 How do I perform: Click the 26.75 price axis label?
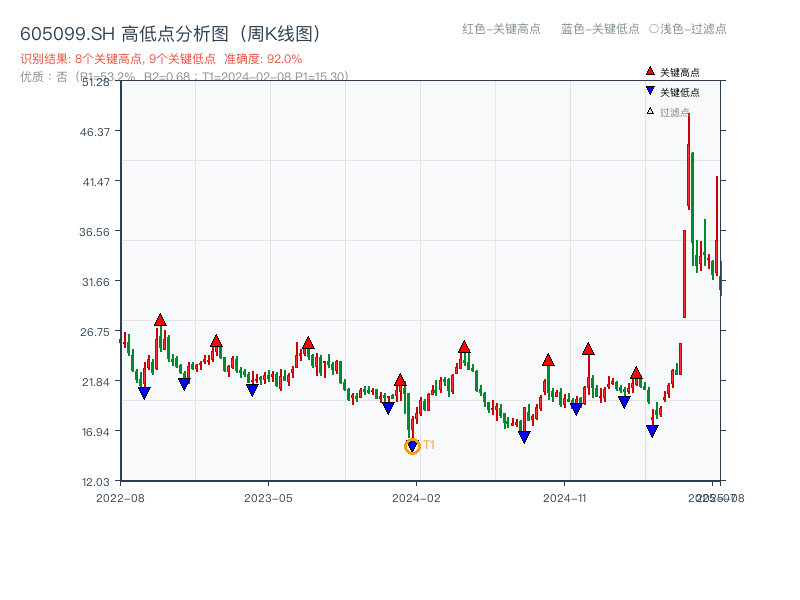[94, 332]
